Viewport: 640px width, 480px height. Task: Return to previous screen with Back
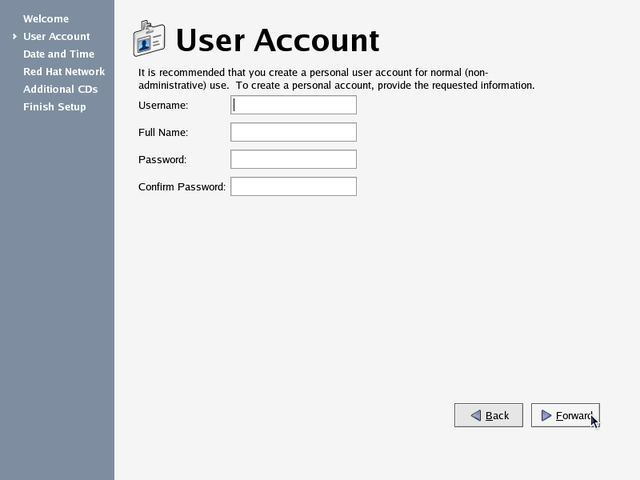click(x=489, y=416)
